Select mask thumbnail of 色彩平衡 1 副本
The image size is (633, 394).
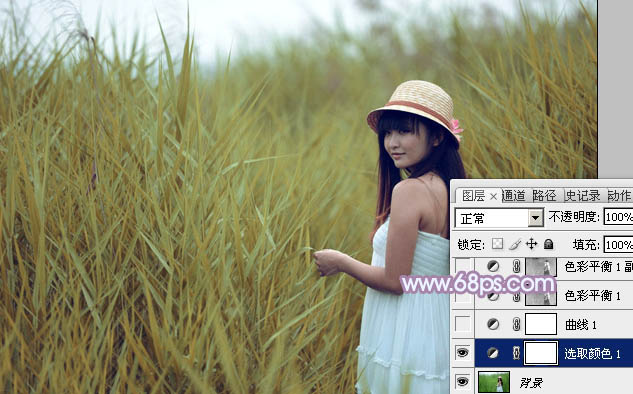[x=541, y=266]
